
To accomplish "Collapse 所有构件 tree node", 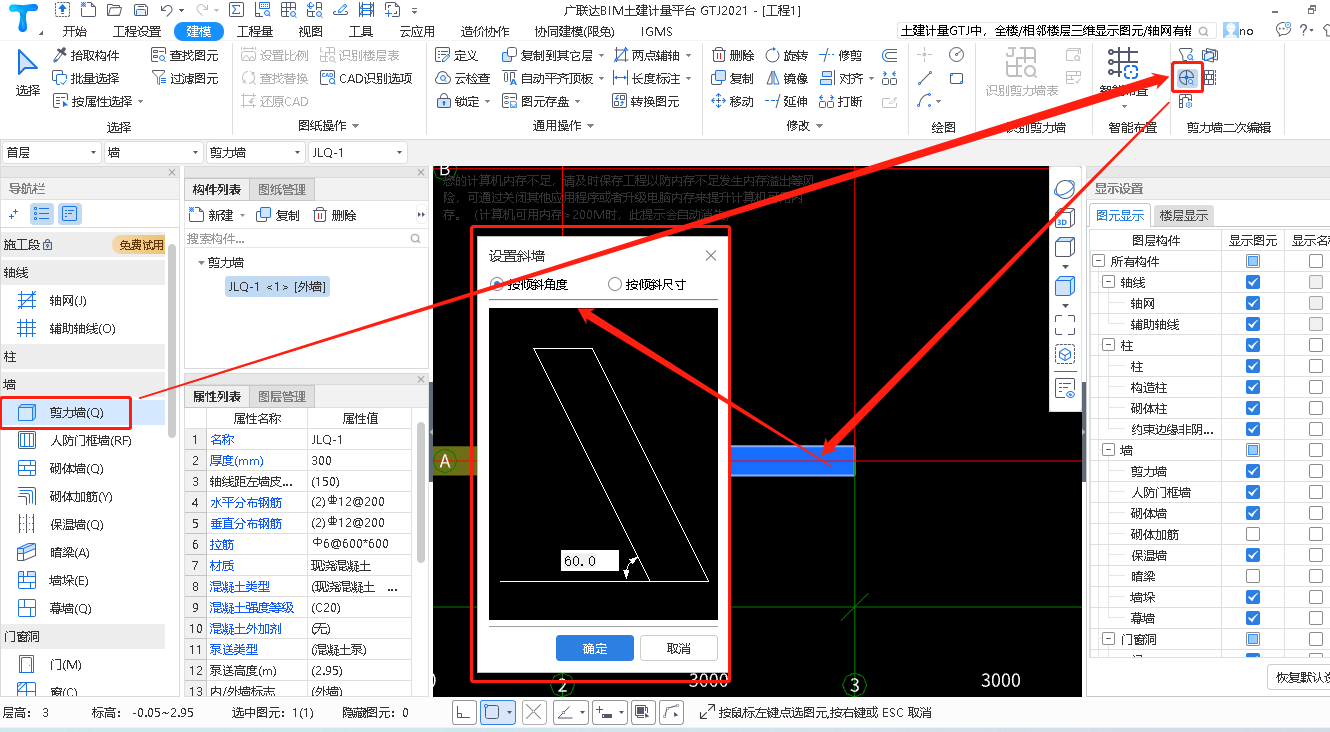I will coord(1098,261).
